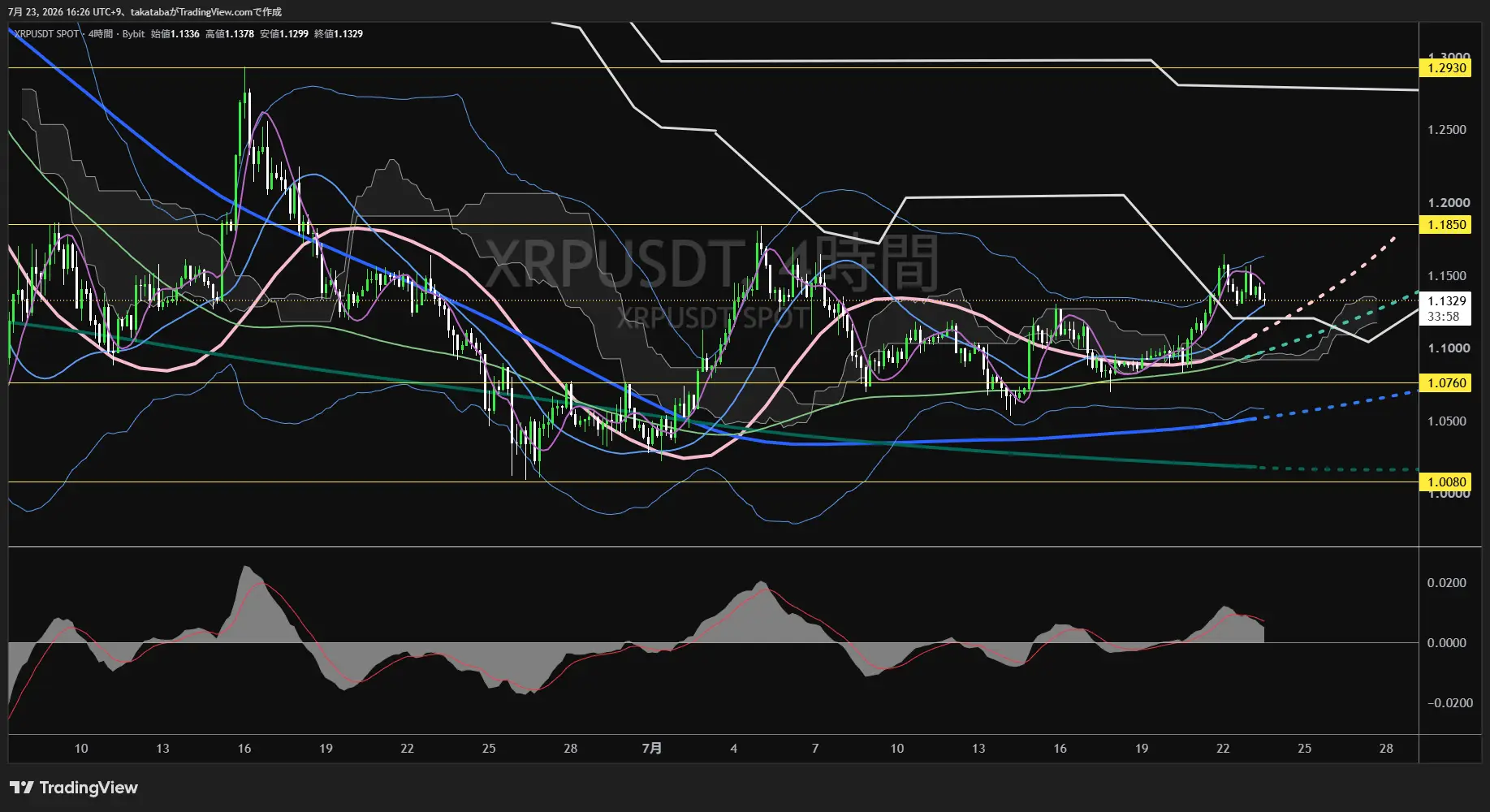Click date 28 at the time axis end

pos(1386,749)
